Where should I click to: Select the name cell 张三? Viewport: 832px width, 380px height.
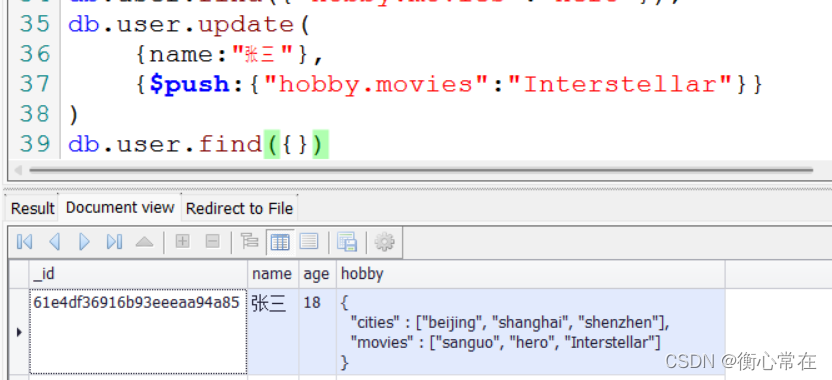pyautogui.click(x=273, y=332)
